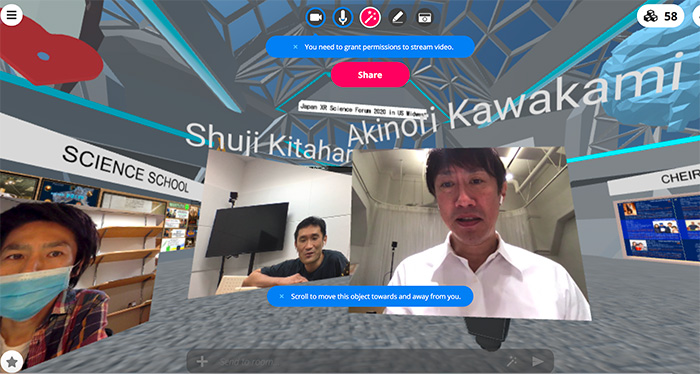Dismiss the video permissions notification
The image size is (700, 374).
(x=295, y=47)
